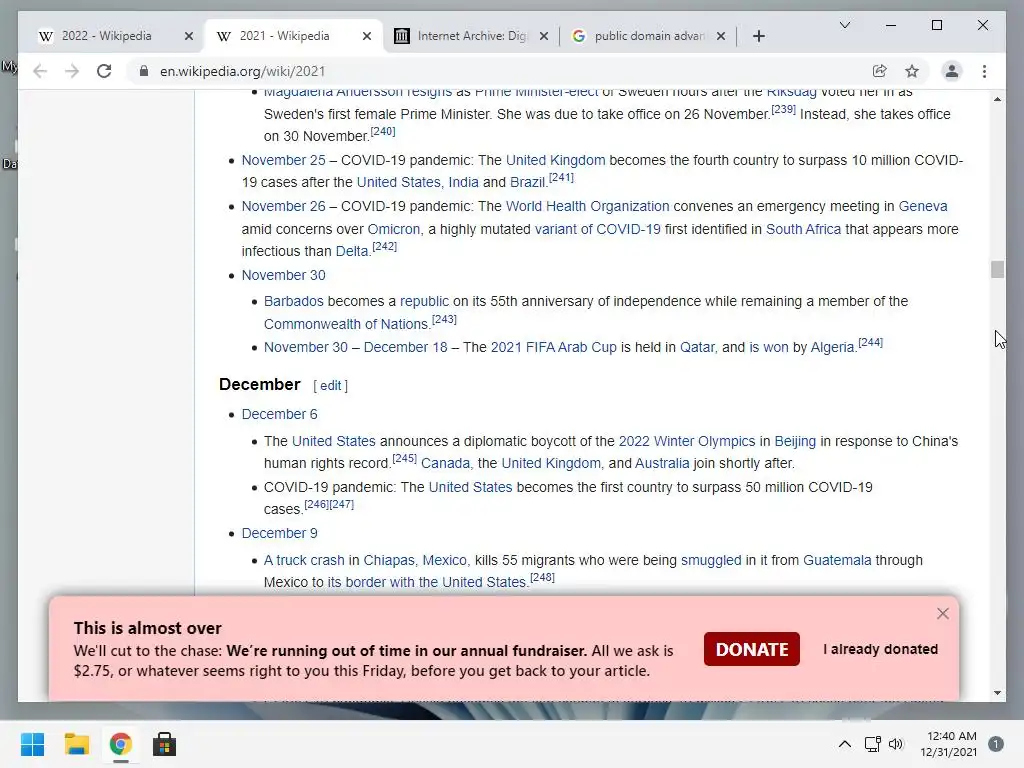Open 'variant of COVID-19' link
Image resolution: width=1024 pixels, height=768 pixels.
[598, 229]
